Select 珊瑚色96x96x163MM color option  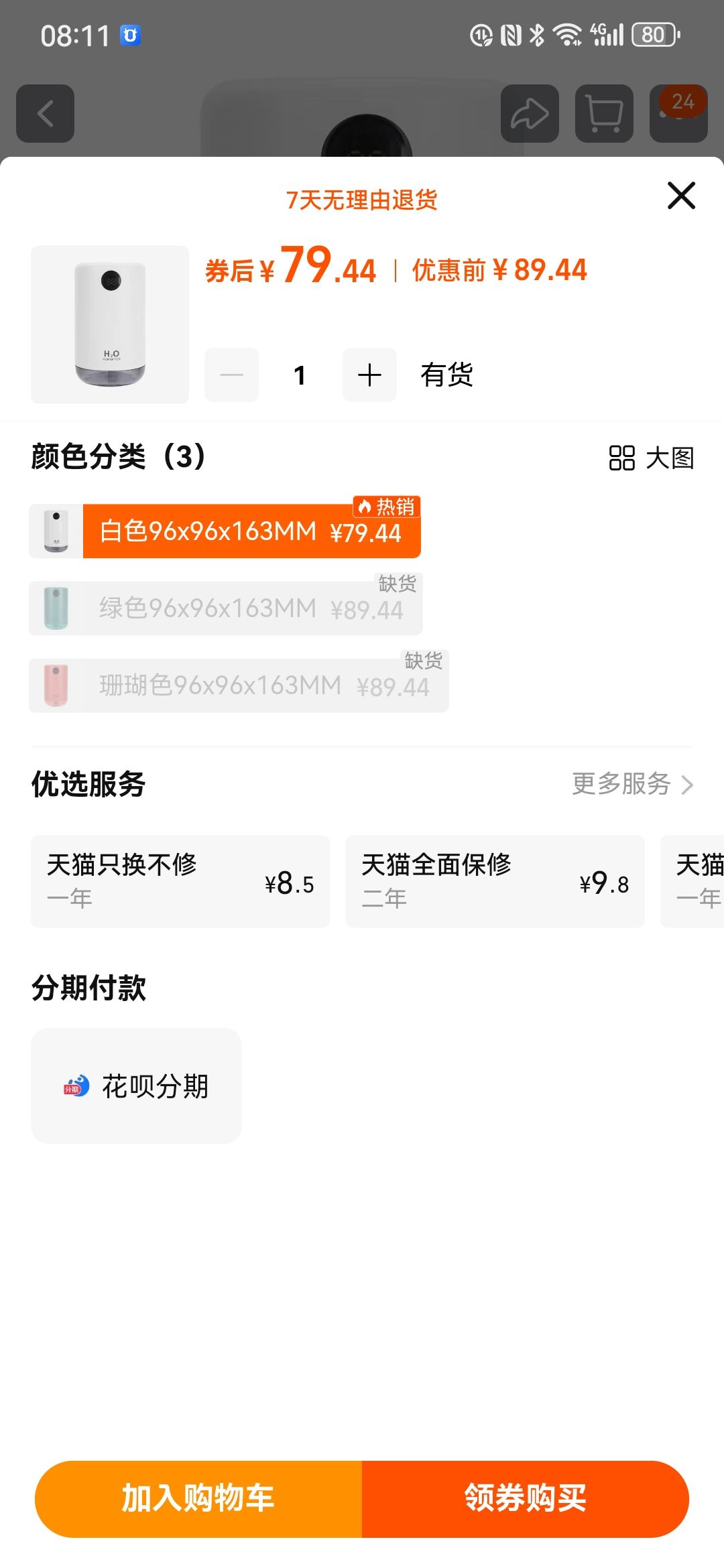pyautogui.click(x=239, y=685)
